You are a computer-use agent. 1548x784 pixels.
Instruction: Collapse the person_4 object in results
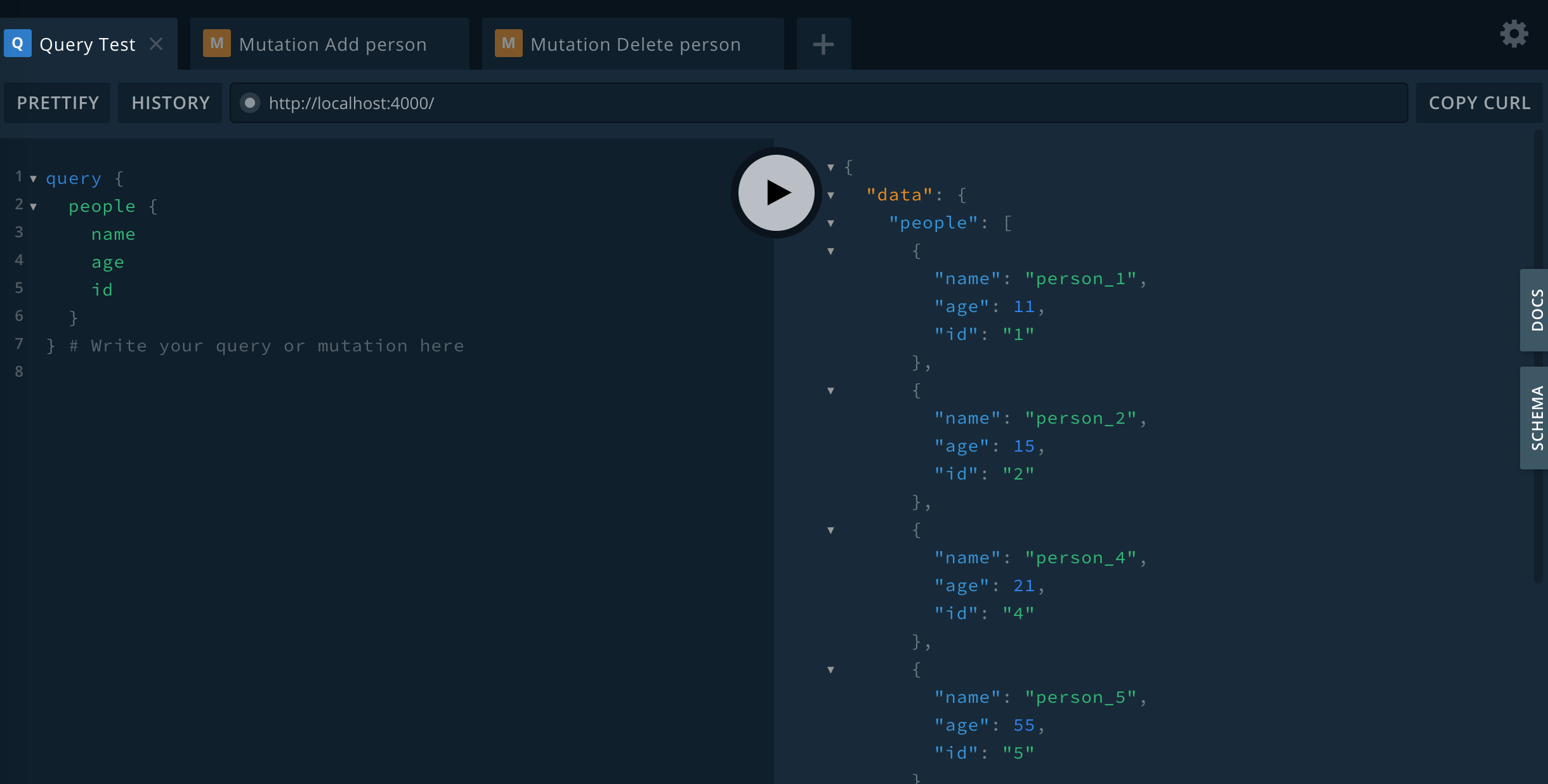click(x=830, y=530)
